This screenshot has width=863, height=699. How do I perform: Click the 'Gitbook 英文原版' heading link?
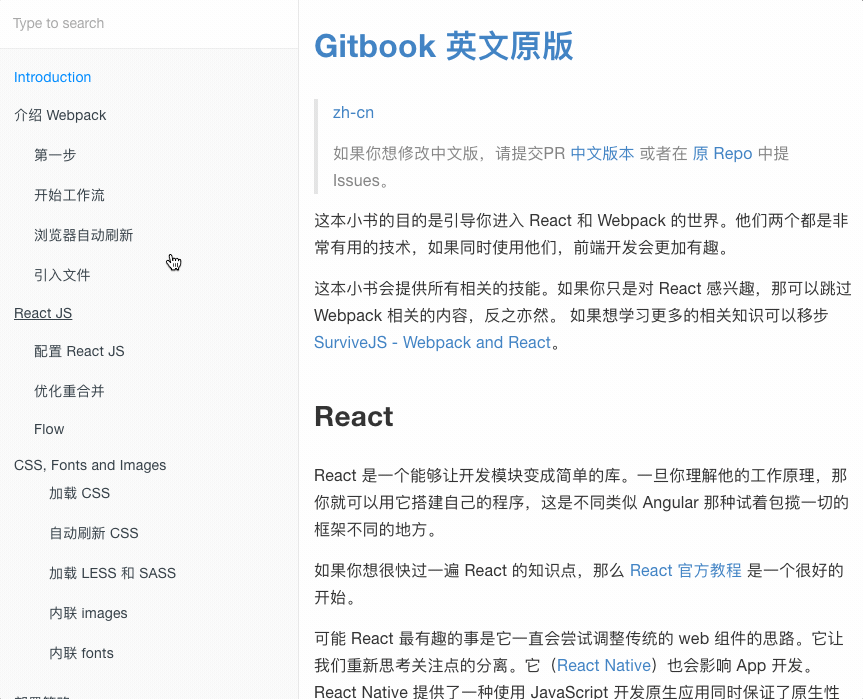(443, 46)
